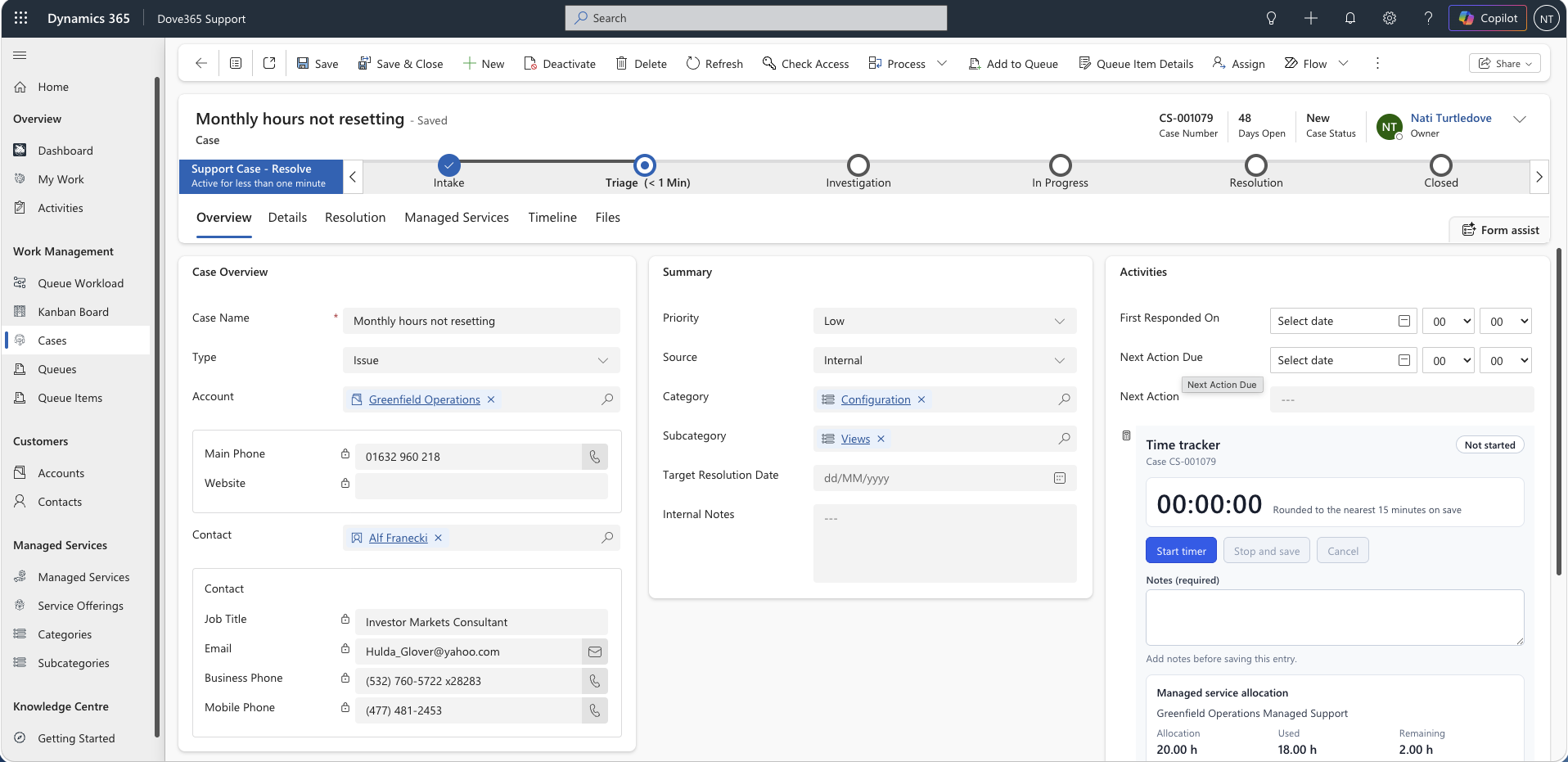This screenshot has height=762, width=1568.
Task: Open the Configuration category link
Action: click(x=876, y=399)
